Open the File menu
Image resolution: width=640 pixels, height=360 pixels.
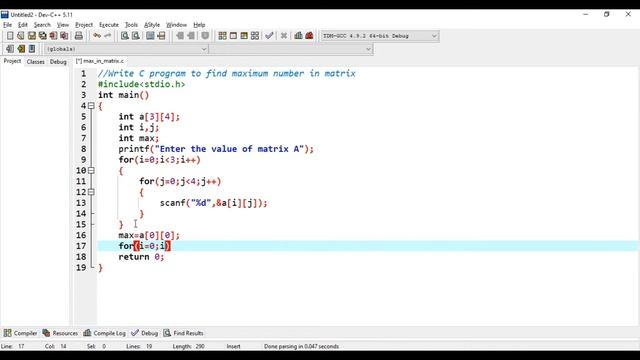7,25
